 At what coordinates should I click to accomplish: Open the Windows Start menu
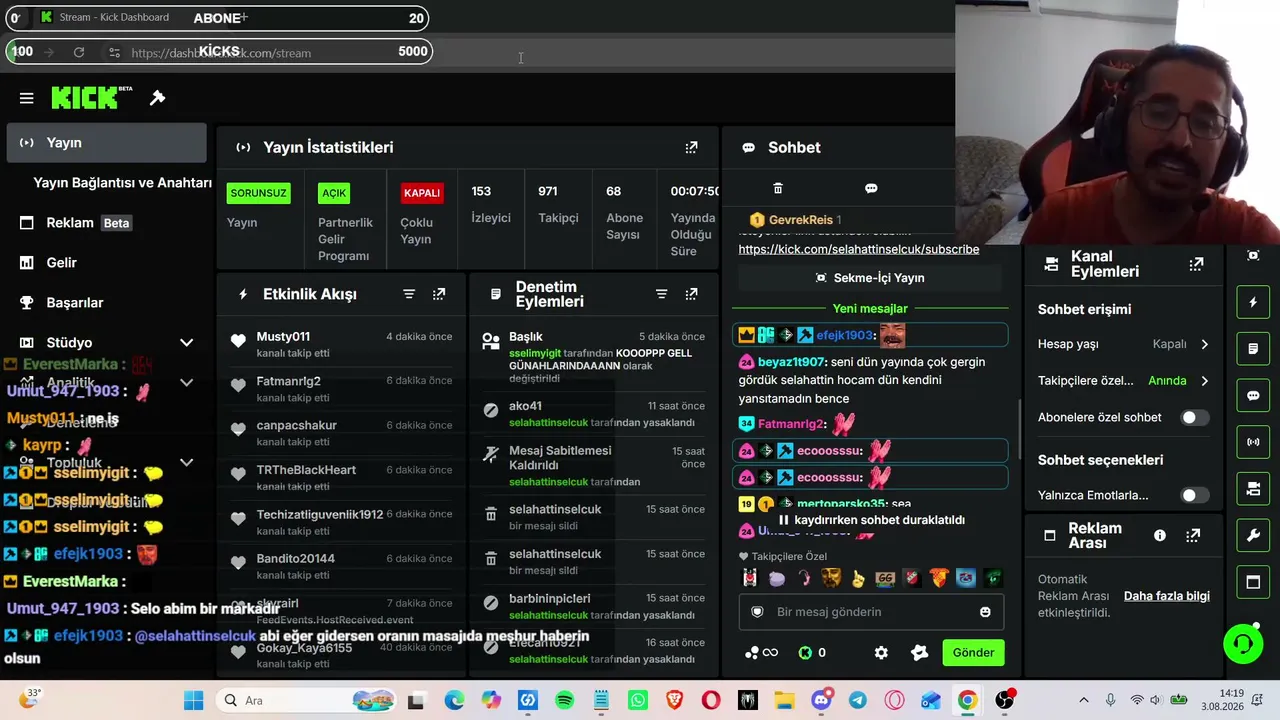pyautogui.click(x=194, y=700)
